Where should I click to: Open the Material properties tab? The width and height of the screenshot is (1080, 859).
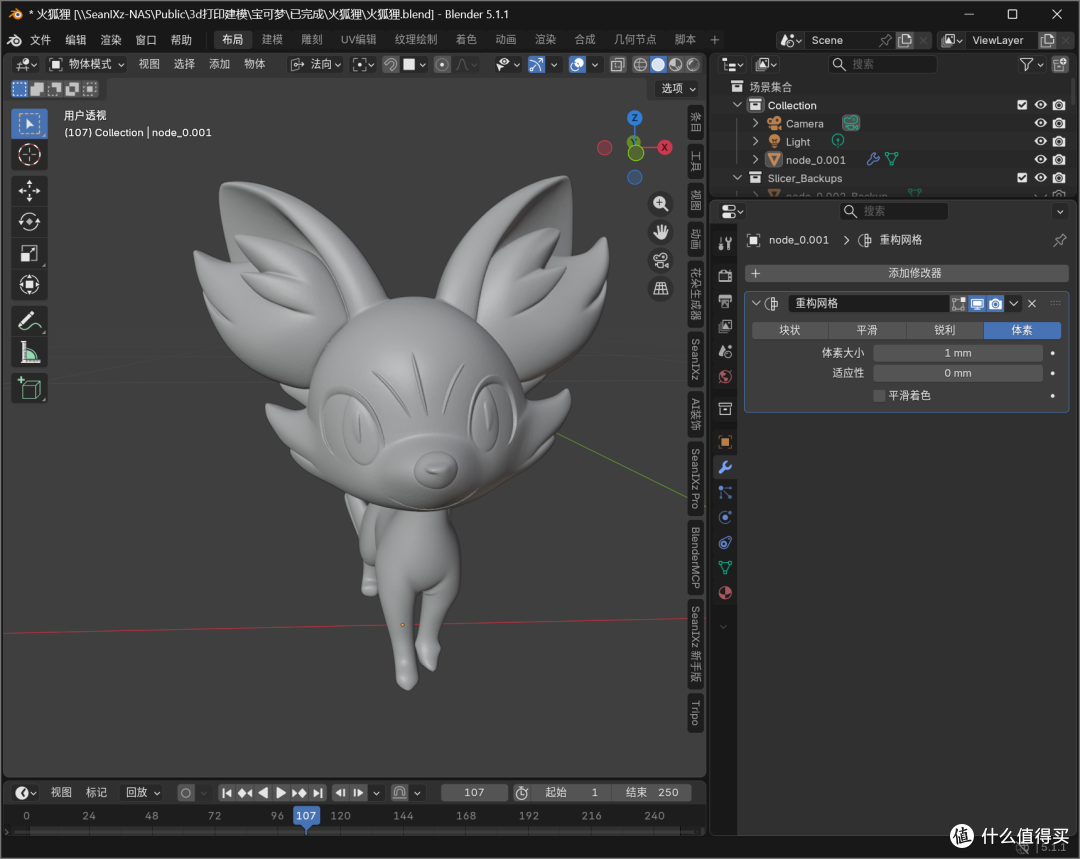click(x=725, y=593)
